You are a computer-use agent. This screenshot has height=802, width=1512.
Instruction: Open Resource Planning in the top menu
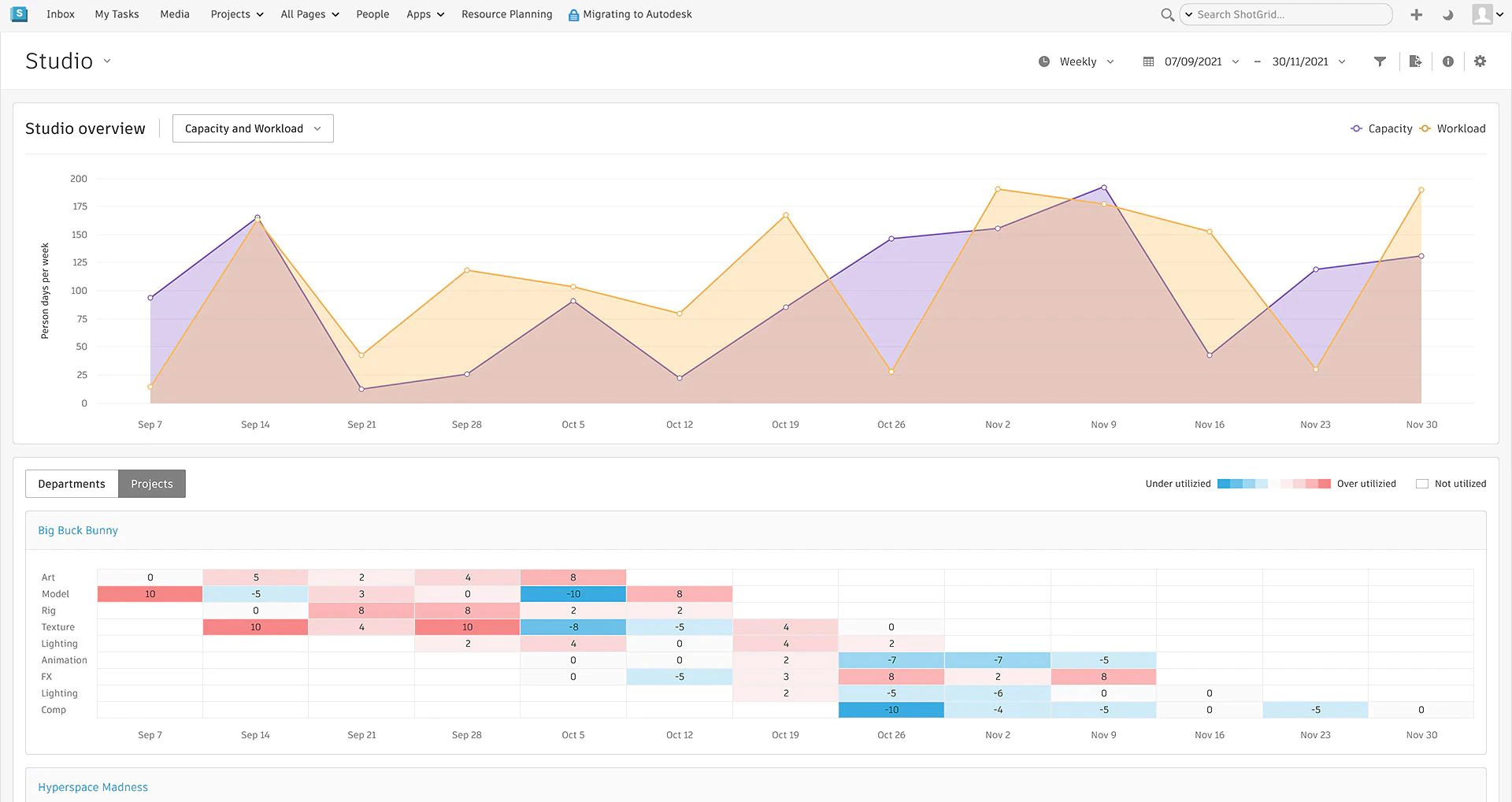coord(506,14)
